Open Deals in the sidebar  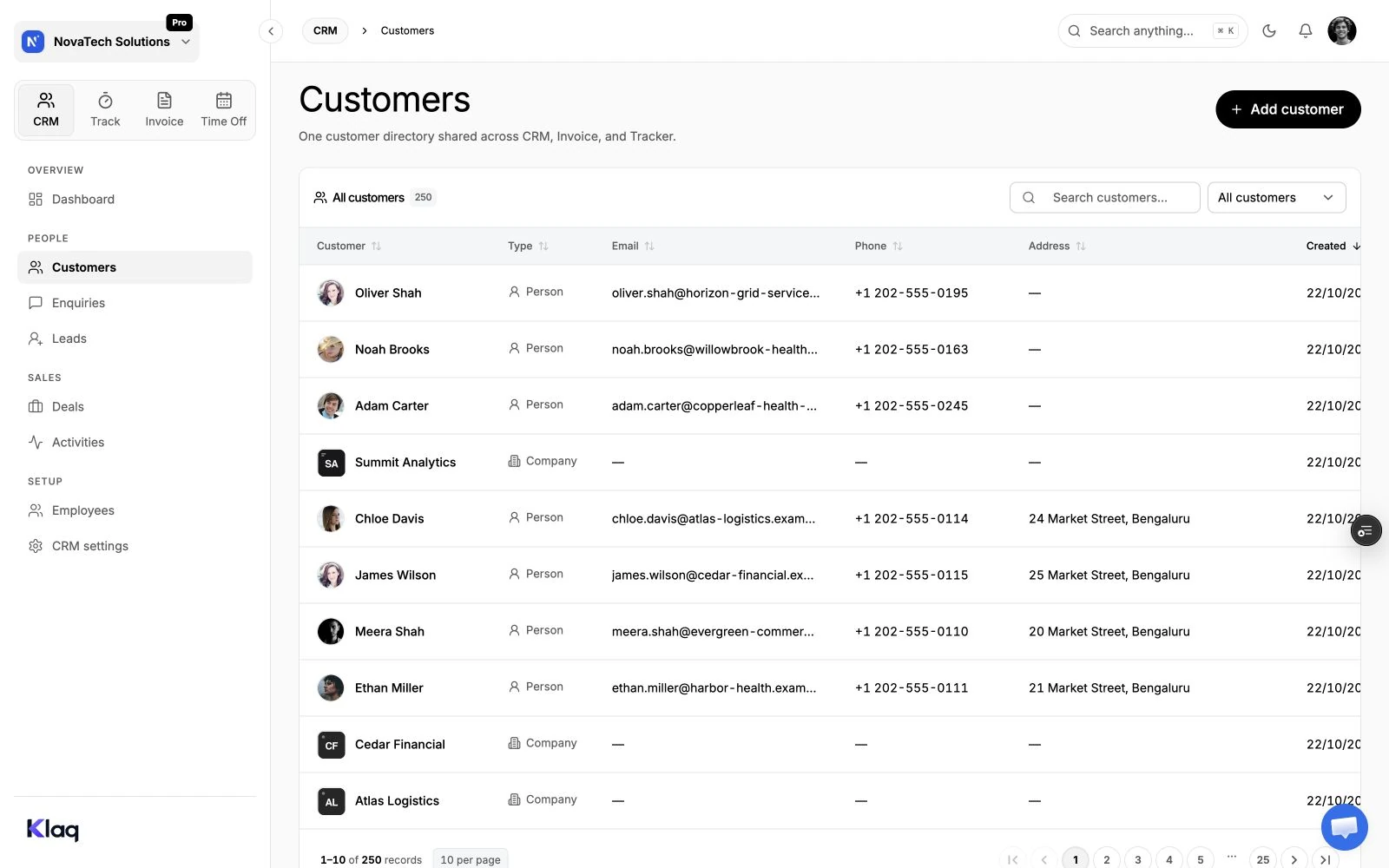pos(135,407)
